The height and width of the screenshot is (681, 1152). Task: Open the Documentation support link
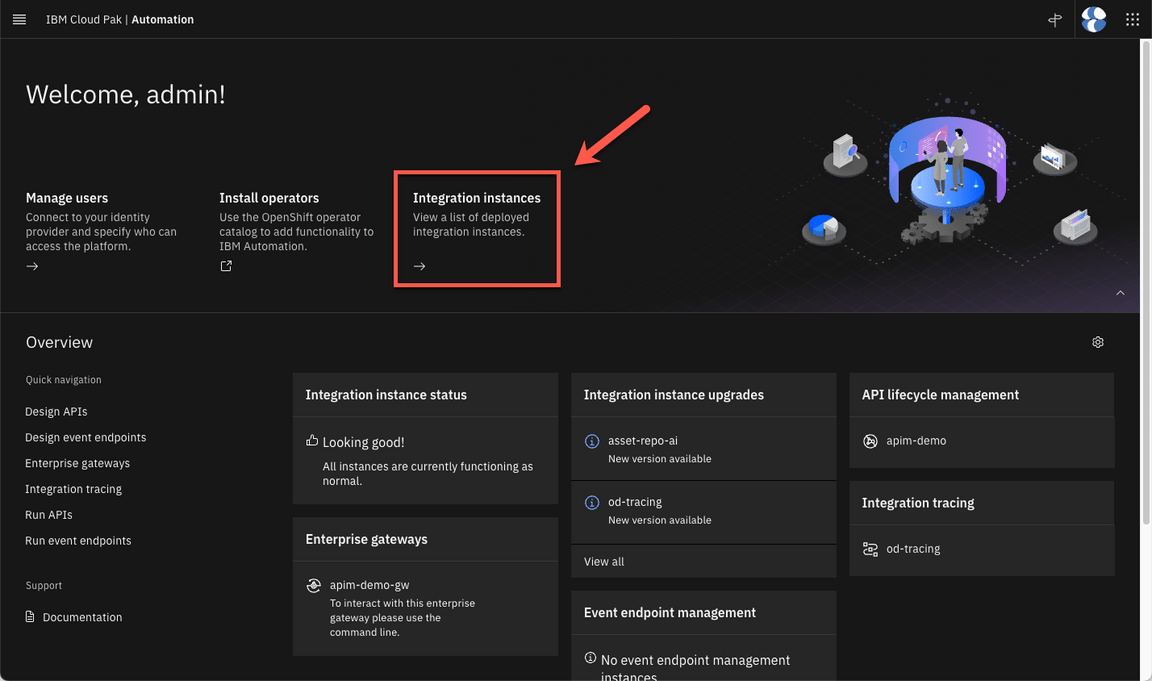(82, 617)
